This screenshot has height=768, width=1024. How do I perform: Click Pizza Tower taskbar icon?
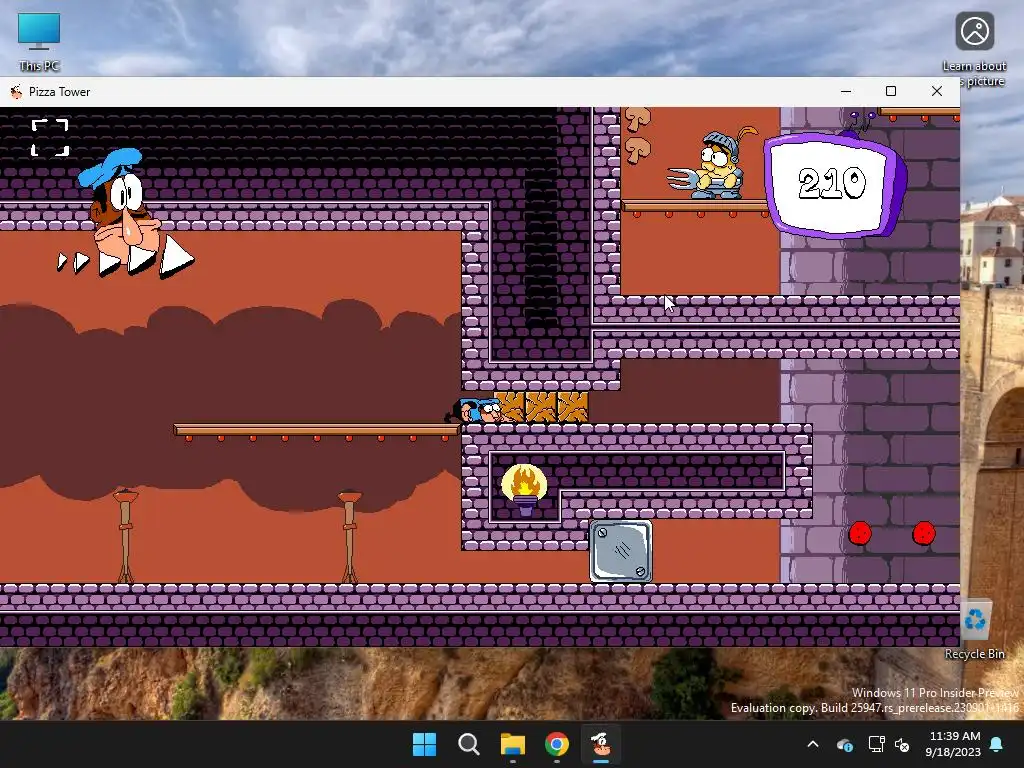tap(601, 744)
